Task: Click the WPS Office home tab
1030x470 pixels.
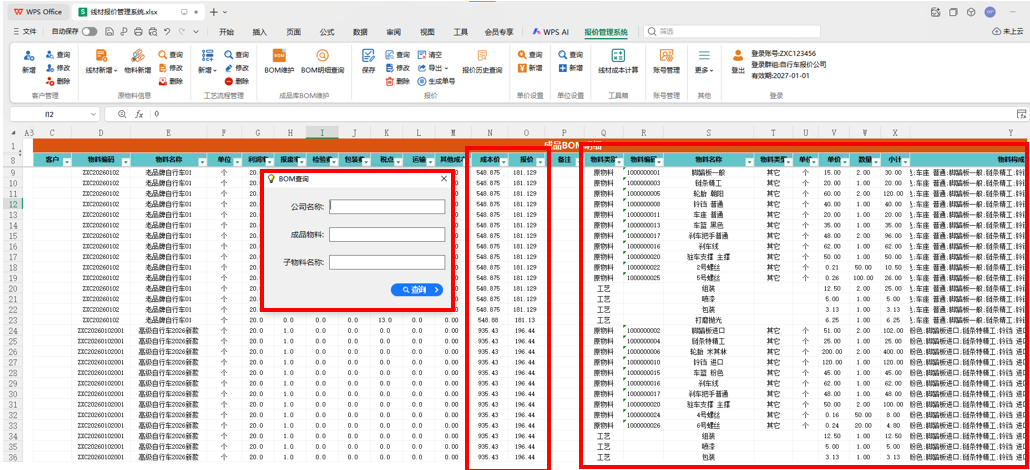Action: point(38,12)
